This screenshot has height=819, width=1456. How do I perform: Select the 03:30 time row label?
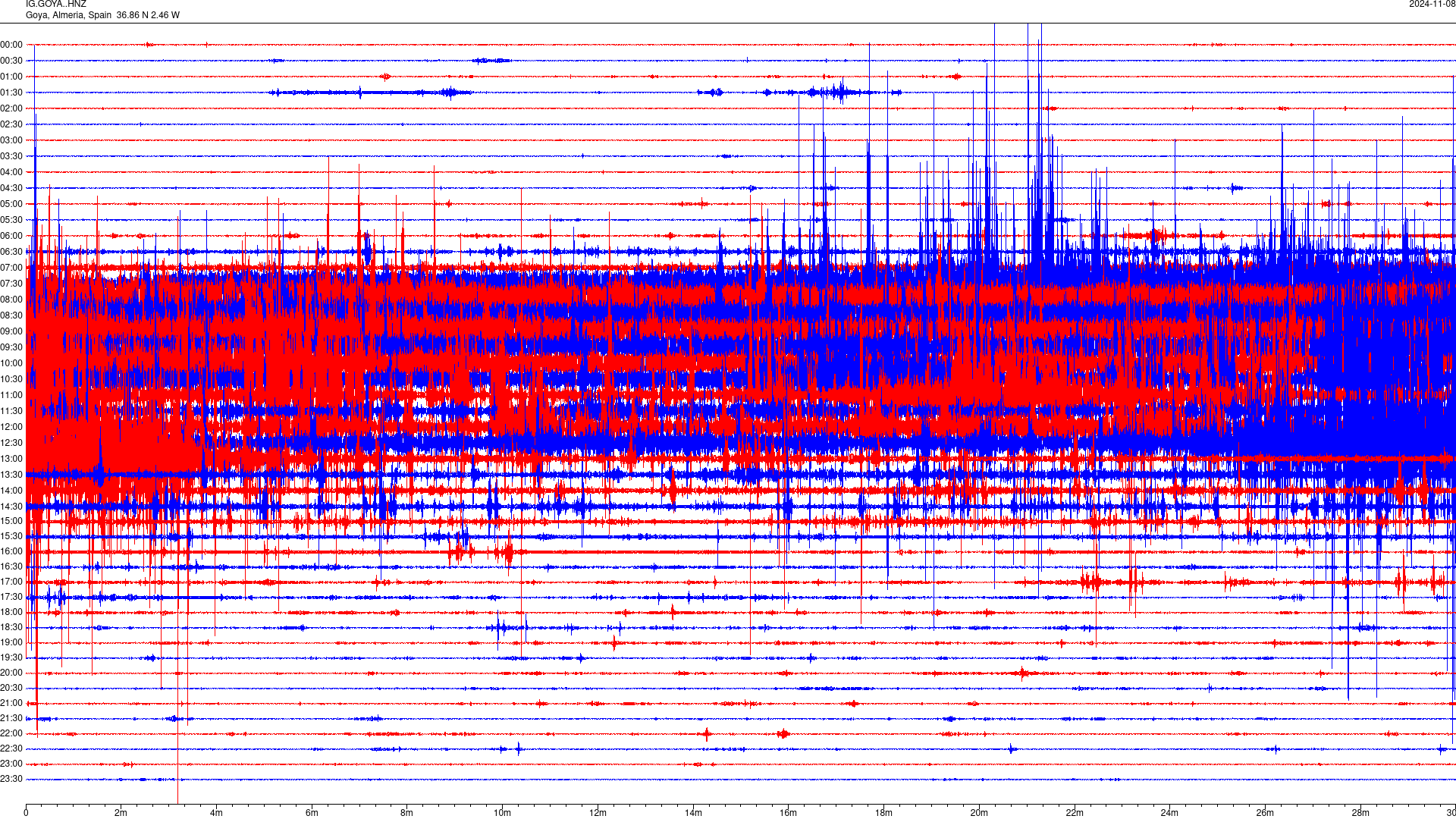click(x=11, y=156)
